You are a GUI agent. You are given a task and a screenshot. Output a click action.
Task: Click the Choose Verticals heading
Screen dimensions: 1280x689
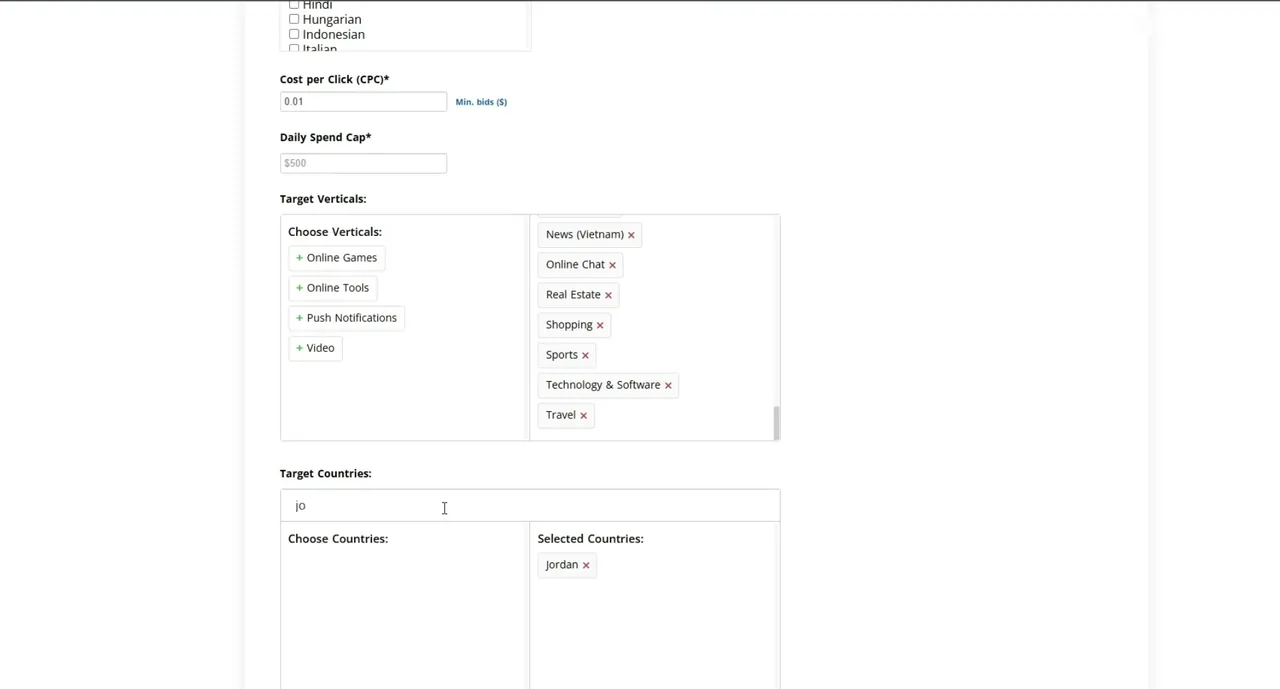pos(335,232)
